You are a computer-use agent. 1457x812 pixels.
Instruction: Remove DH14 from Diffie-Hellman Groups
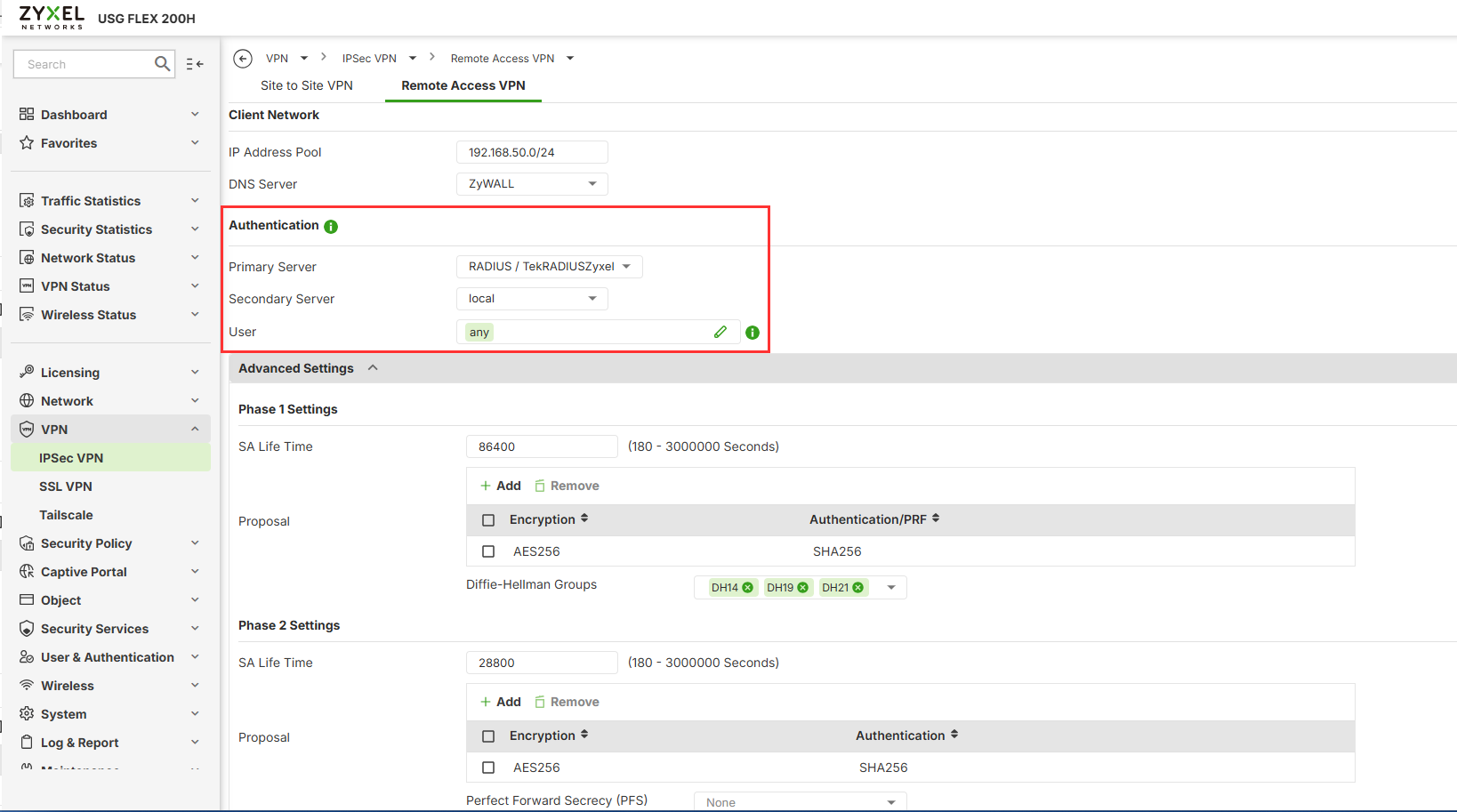pyautogui.click(x=748, y=588)
